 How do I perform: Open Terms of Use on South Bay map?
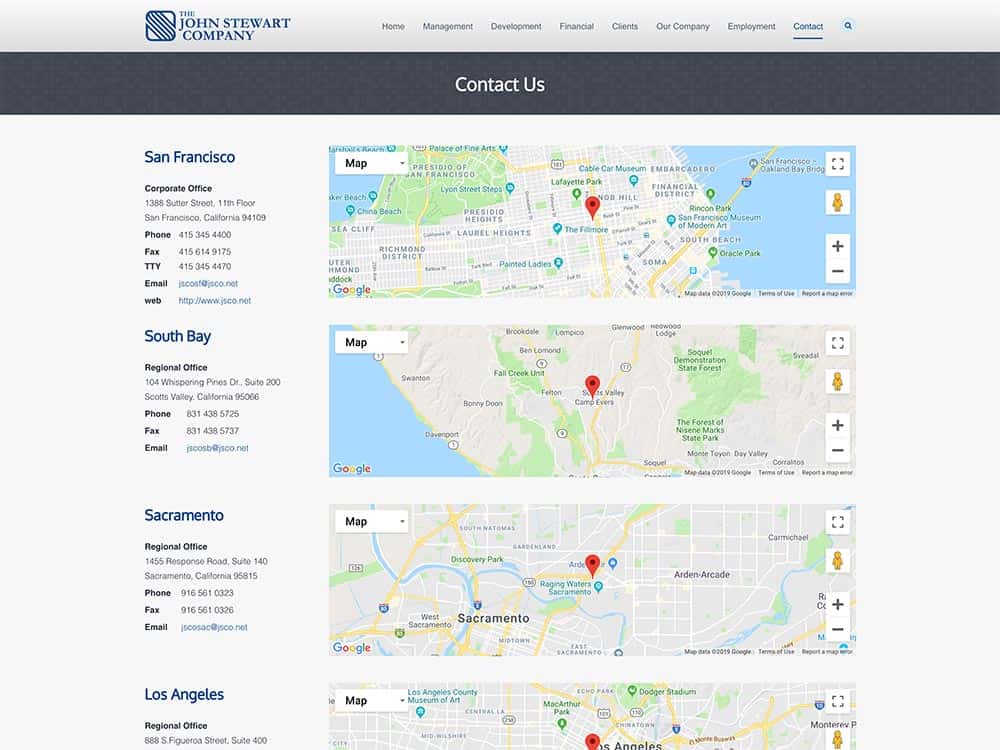(776, 473)
